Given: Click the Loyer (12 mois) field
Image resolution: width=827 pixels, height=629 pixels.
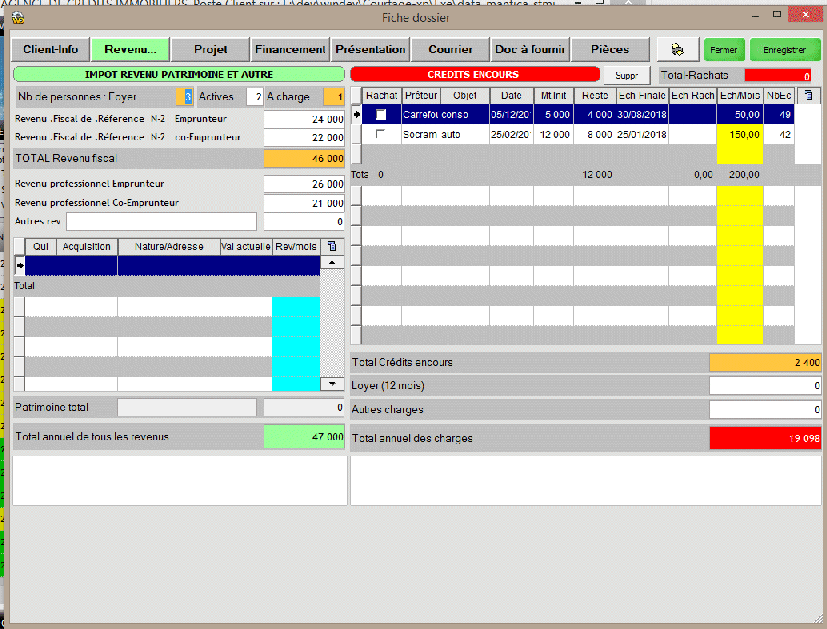Looking at the screenshot, I should (765, 385).
